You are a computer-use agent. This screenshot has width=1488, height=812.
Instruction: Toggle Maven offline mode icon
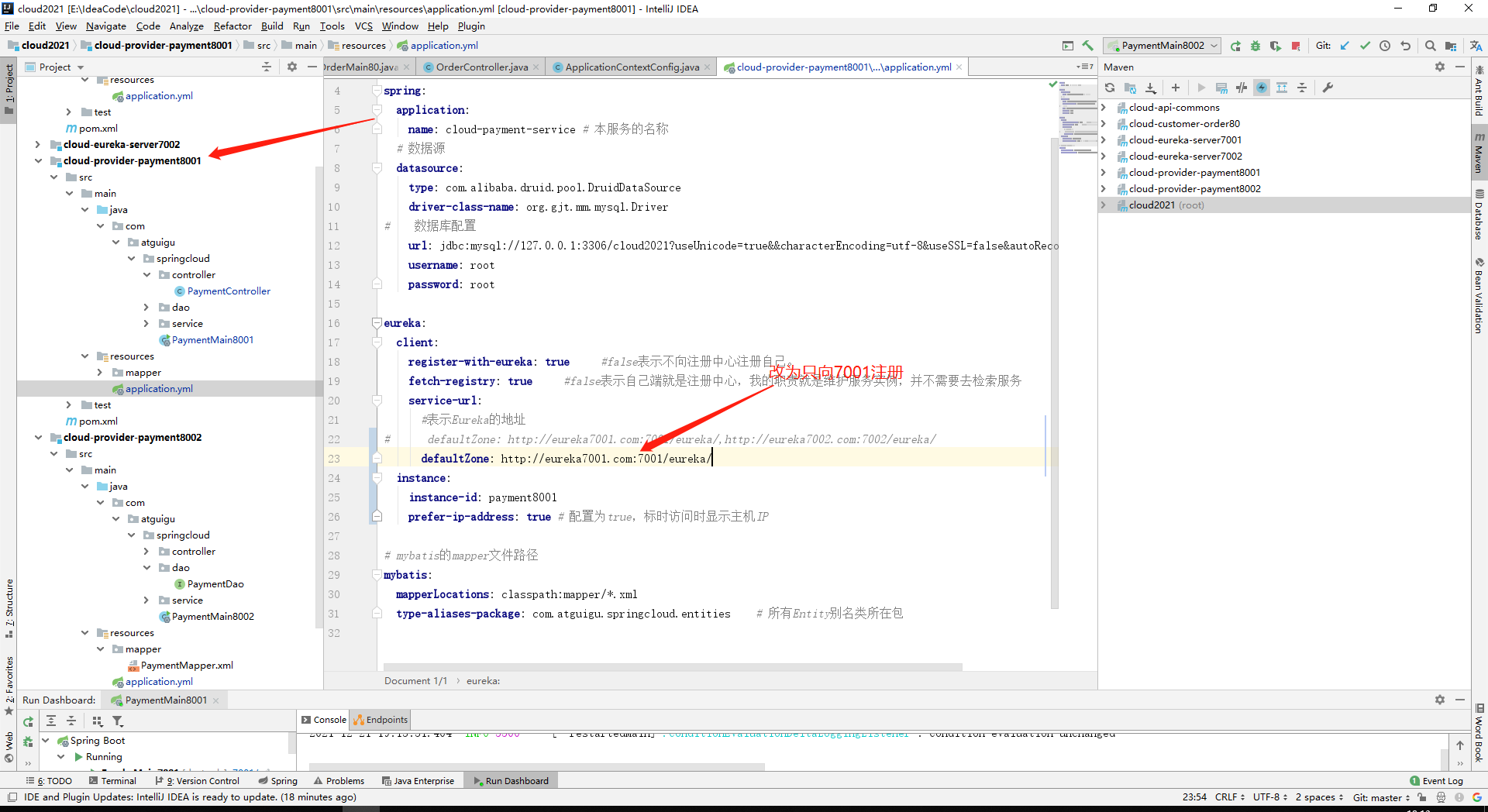[x=1242, y=88]
